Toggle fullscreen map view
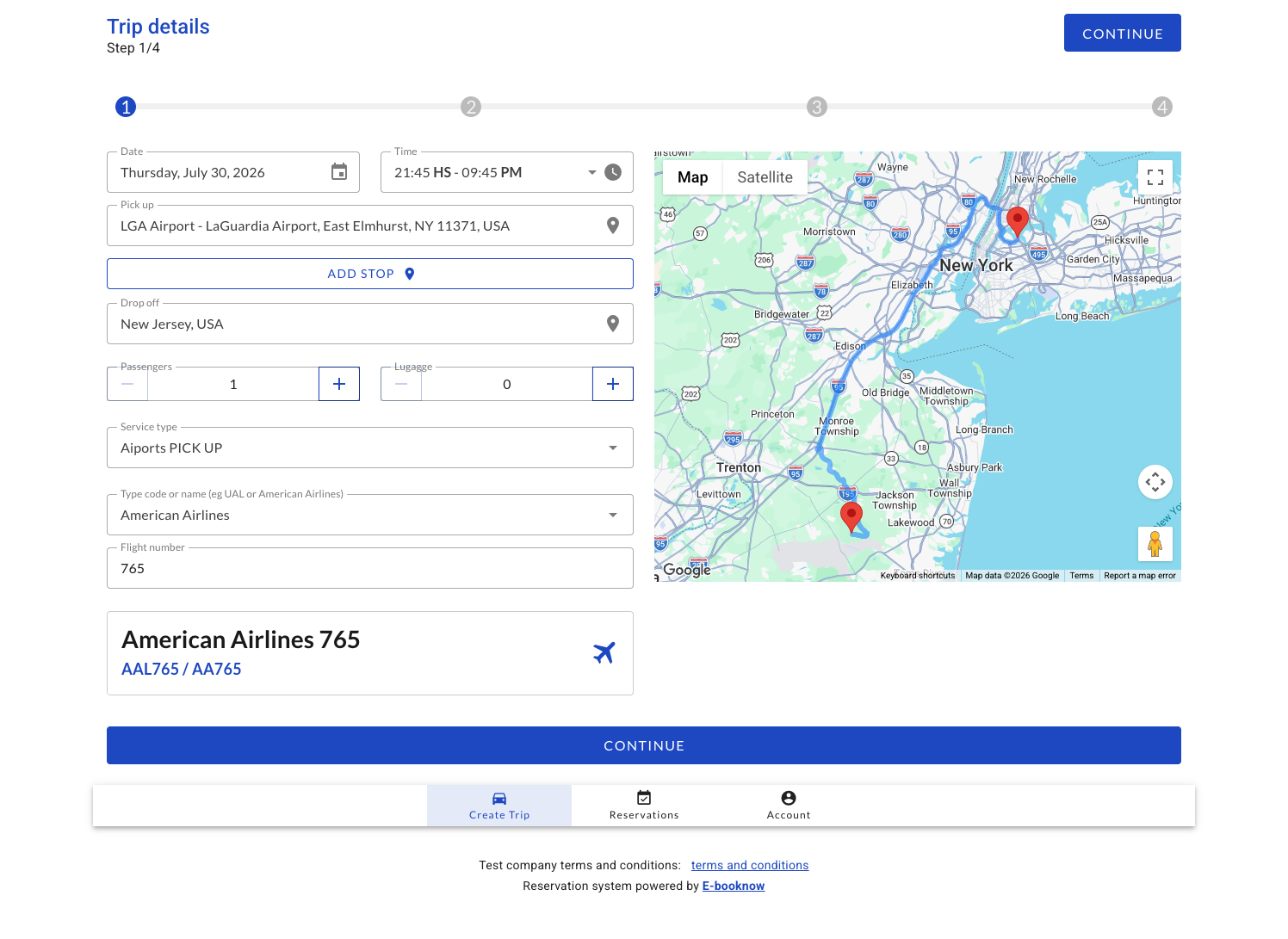The height and width of the screenshot is (939, 1288). (x=1155, y=177)
